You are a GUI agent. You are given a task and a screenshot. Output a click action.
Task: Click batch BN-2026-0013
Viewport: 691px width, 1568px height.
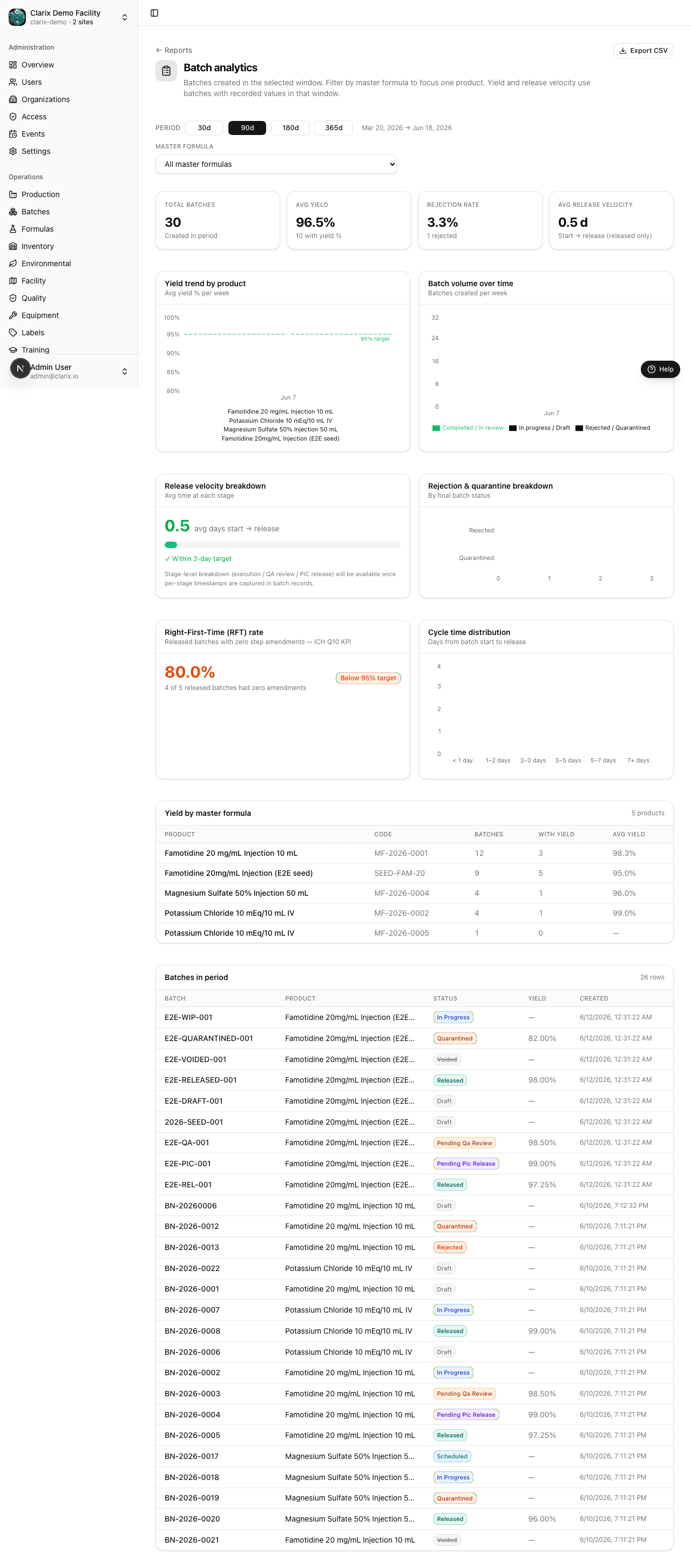(192, 1247)
